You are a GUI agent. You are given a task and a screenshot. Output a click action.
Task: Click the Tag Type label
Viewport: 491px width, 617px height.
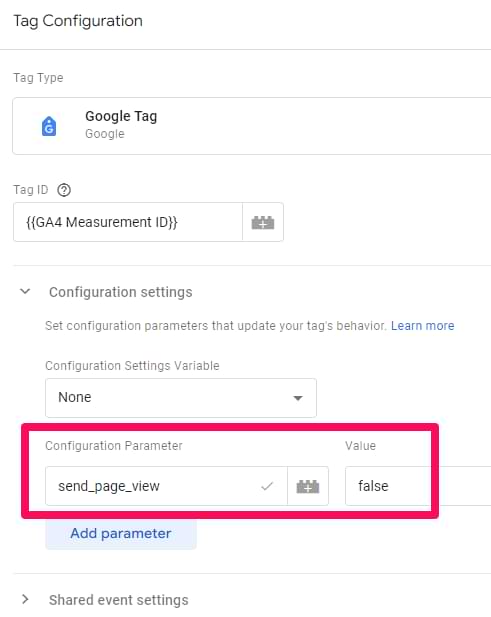[38, 78]
